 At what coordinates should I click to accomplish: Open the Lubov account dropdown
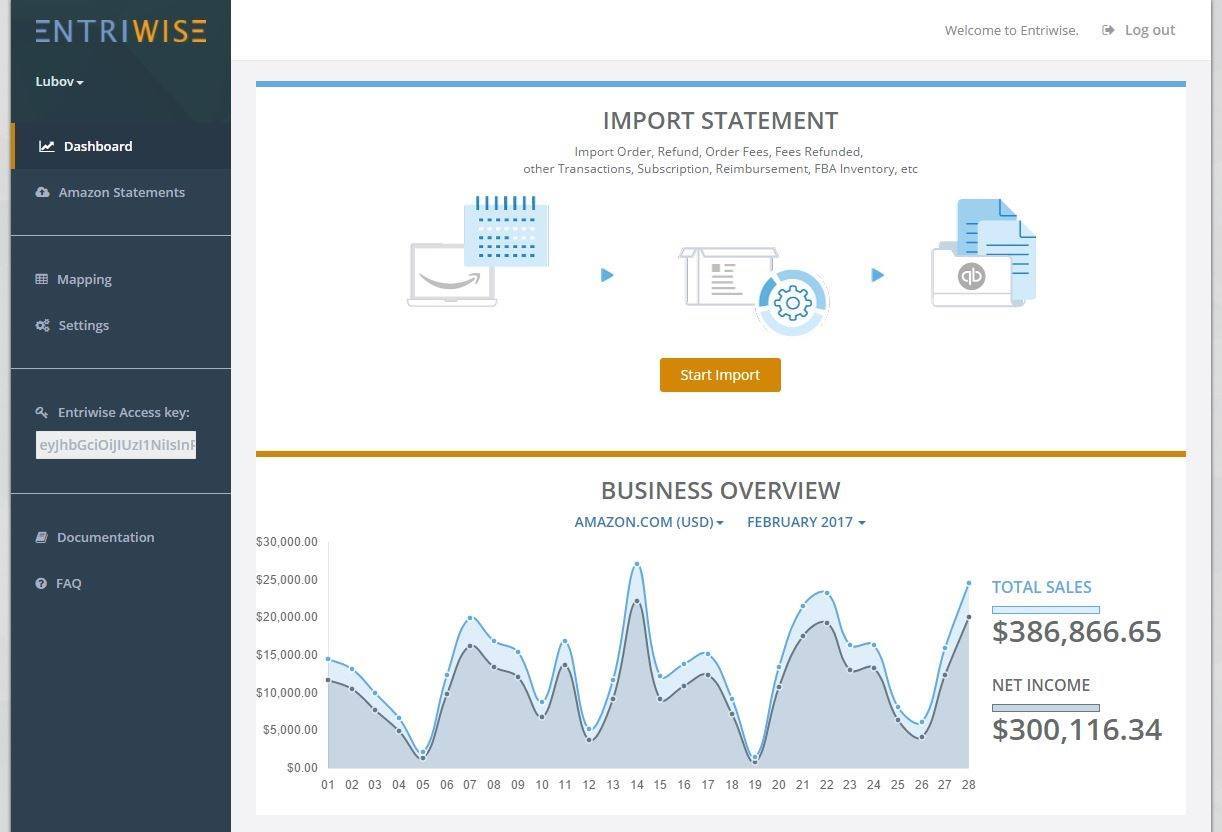59,81
